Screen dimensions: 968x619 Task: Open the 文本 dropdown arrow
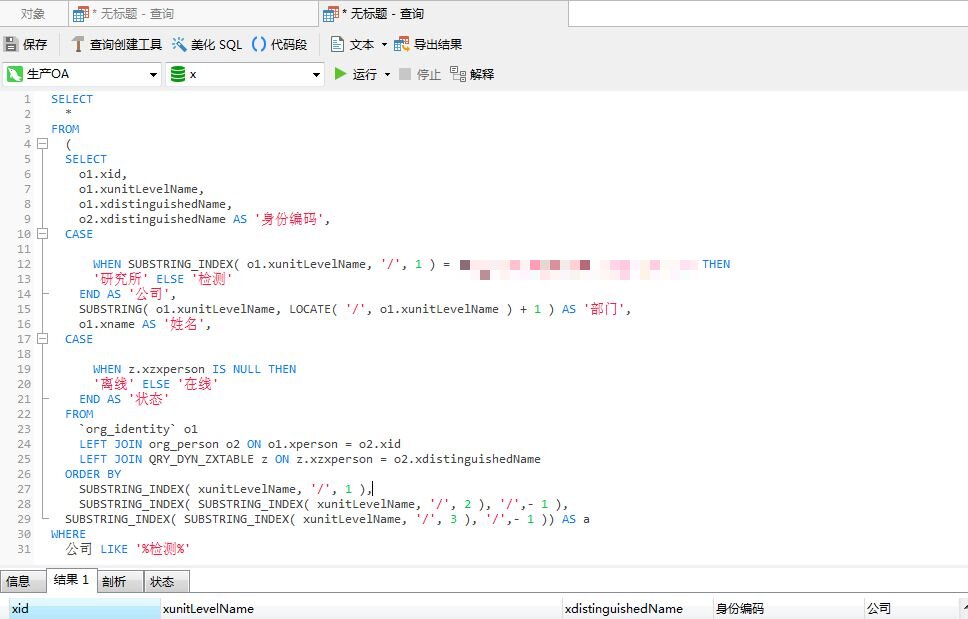click(x=384, y=44)
